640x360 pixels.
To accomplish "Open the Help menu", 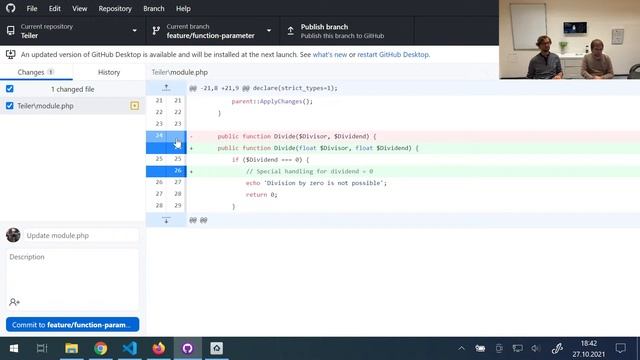I will [183, 9].
